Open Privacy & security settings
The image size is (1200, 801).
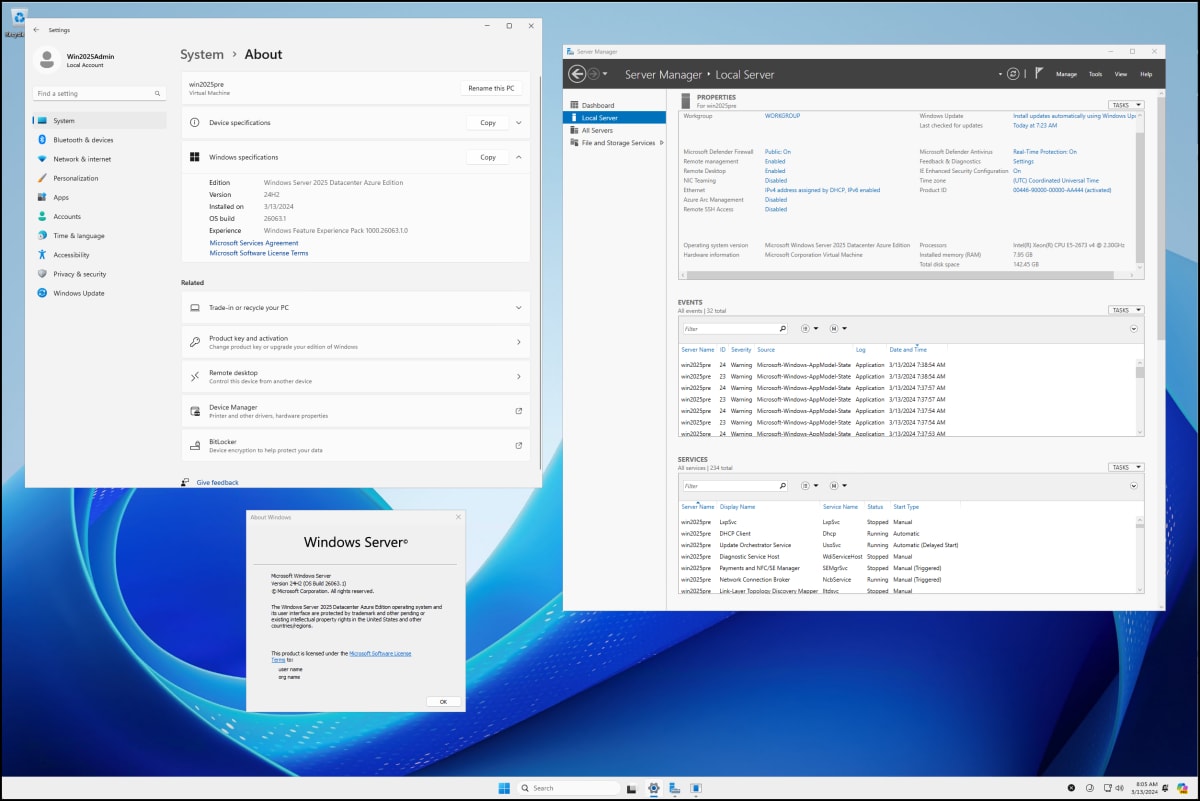coord(99,274)
